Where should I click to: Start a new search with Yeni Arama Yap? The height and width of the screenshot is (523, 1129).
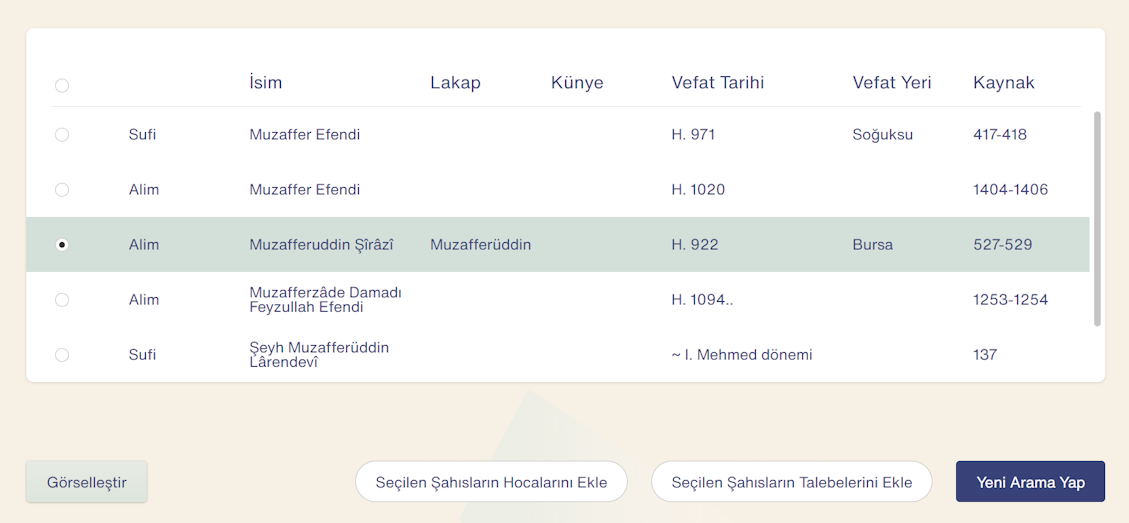click(1030, 482)
